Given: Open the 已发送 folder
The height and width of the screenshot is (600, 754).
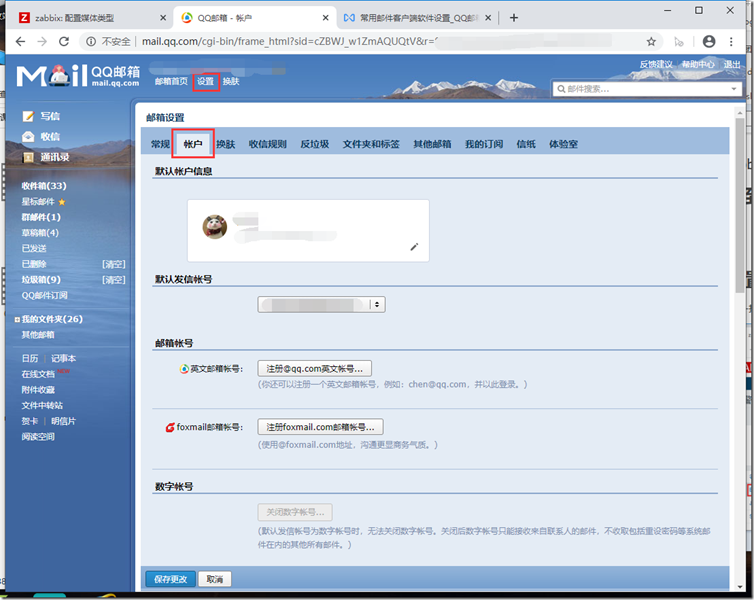Looking at the screenshot, I should click(34, 249).
